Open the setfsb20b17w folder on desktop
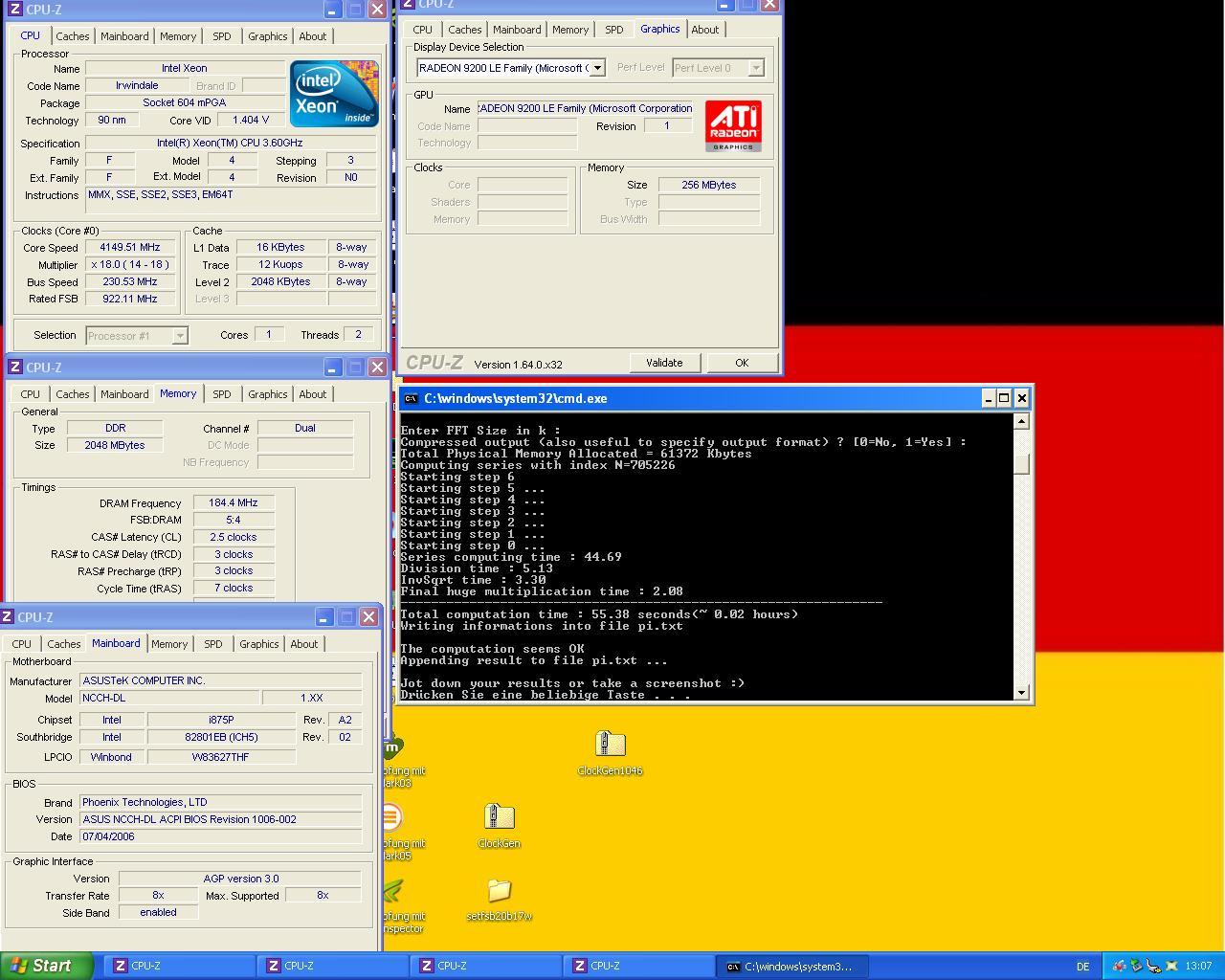Viewport: 1225px width, 980px height. click(x=499, y=900)
